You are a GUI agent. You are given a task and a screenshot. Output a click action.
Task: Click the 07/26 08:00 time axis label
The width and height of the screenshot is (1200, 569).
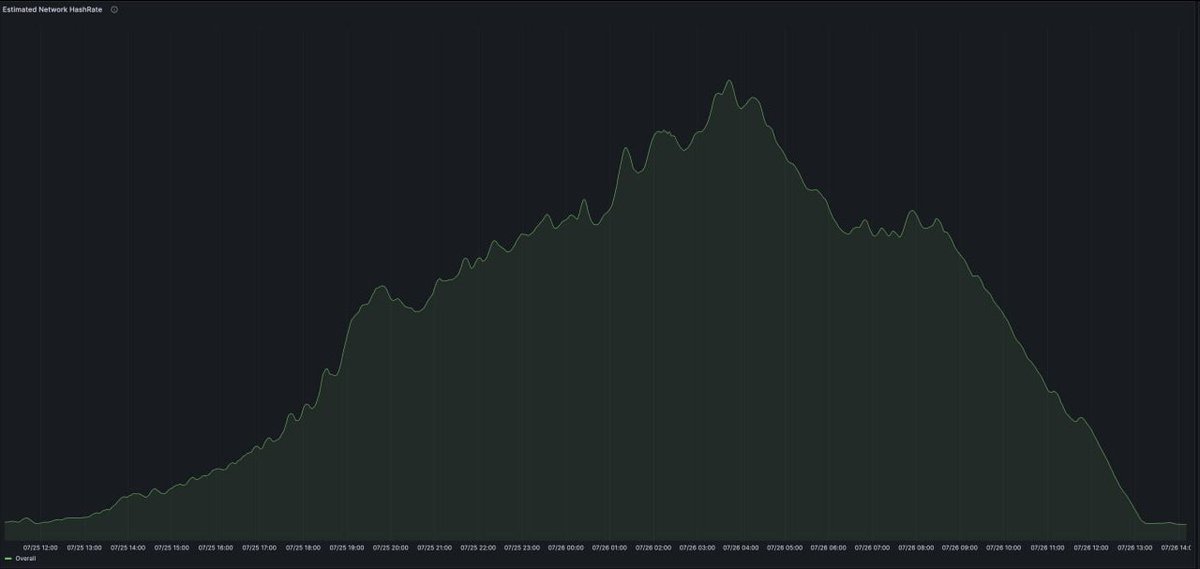tap(916, 547)
